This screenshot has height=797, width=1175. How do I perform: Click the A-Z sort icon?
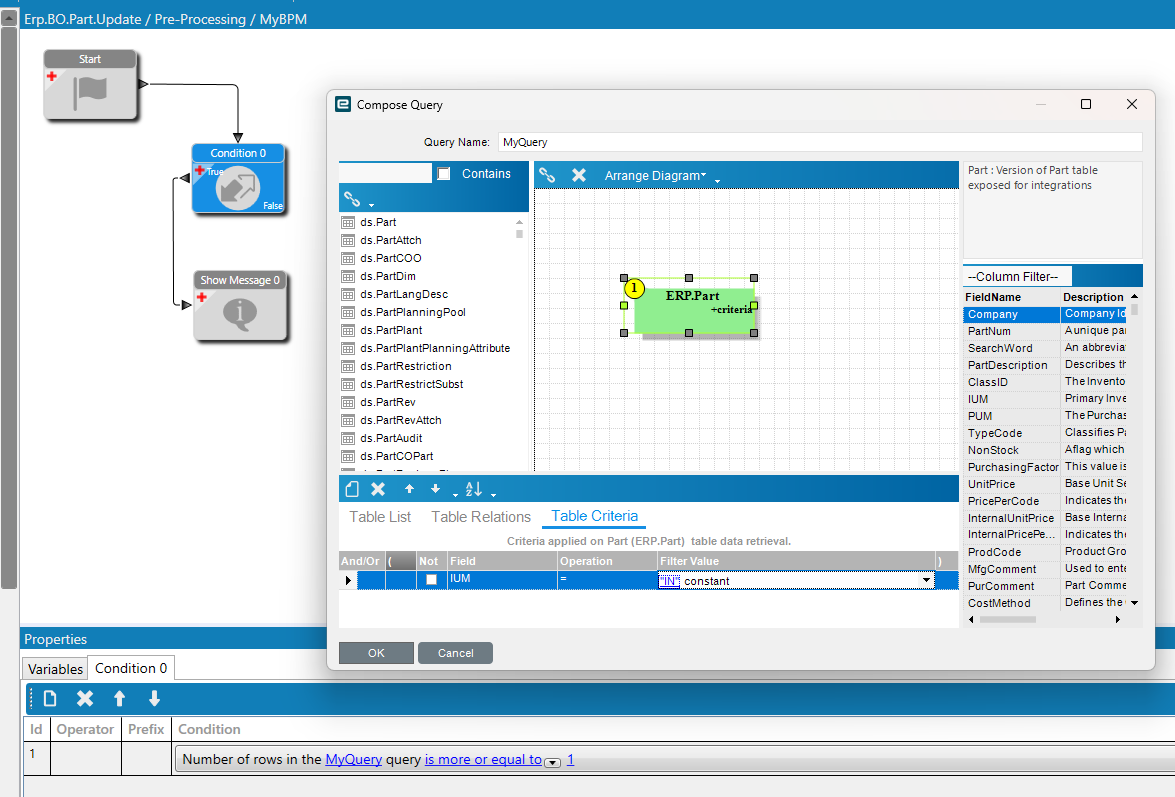(x=474, y=489)
